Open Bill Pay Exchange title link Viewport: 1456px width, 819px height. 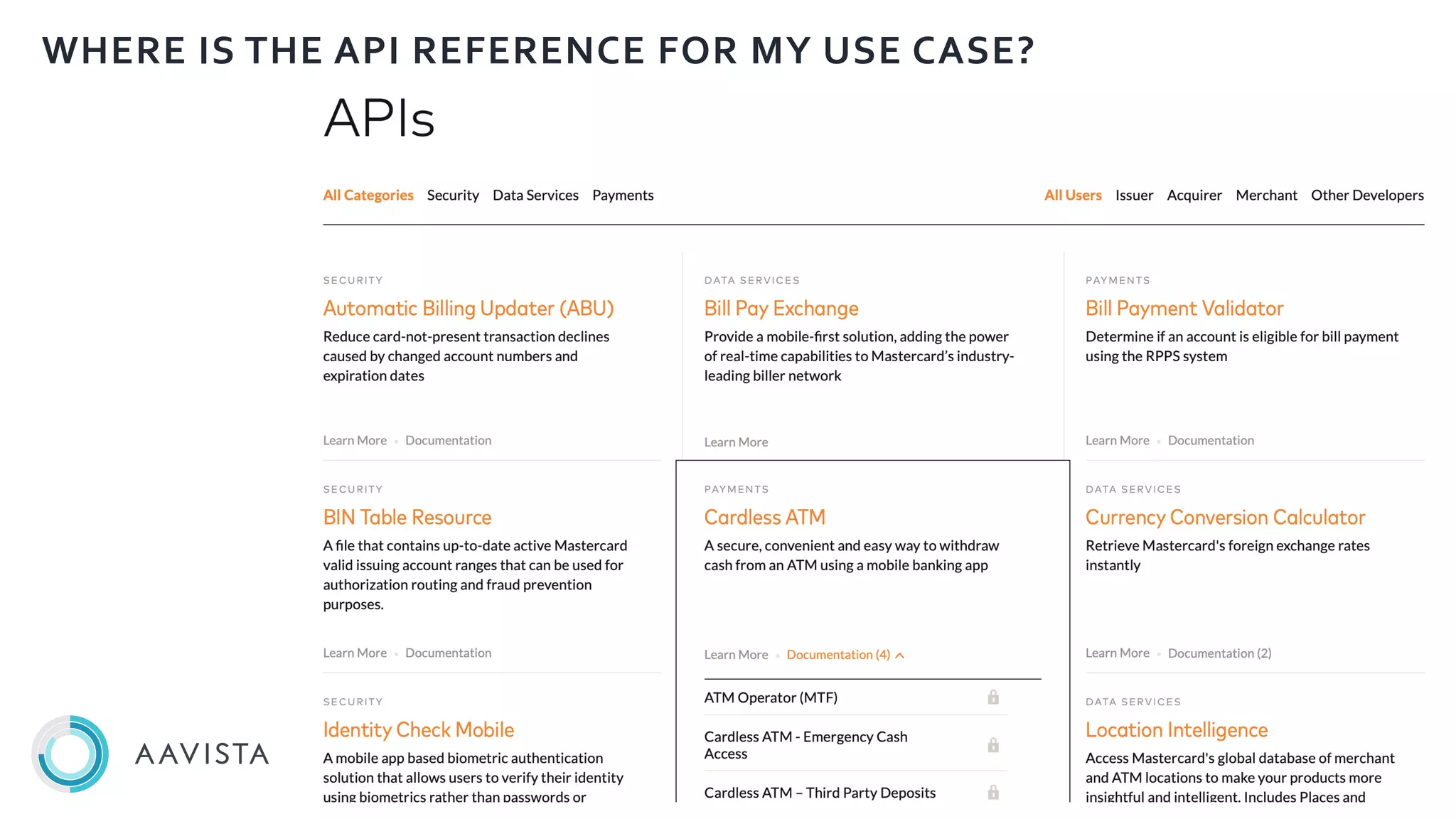tap(781, 309)
